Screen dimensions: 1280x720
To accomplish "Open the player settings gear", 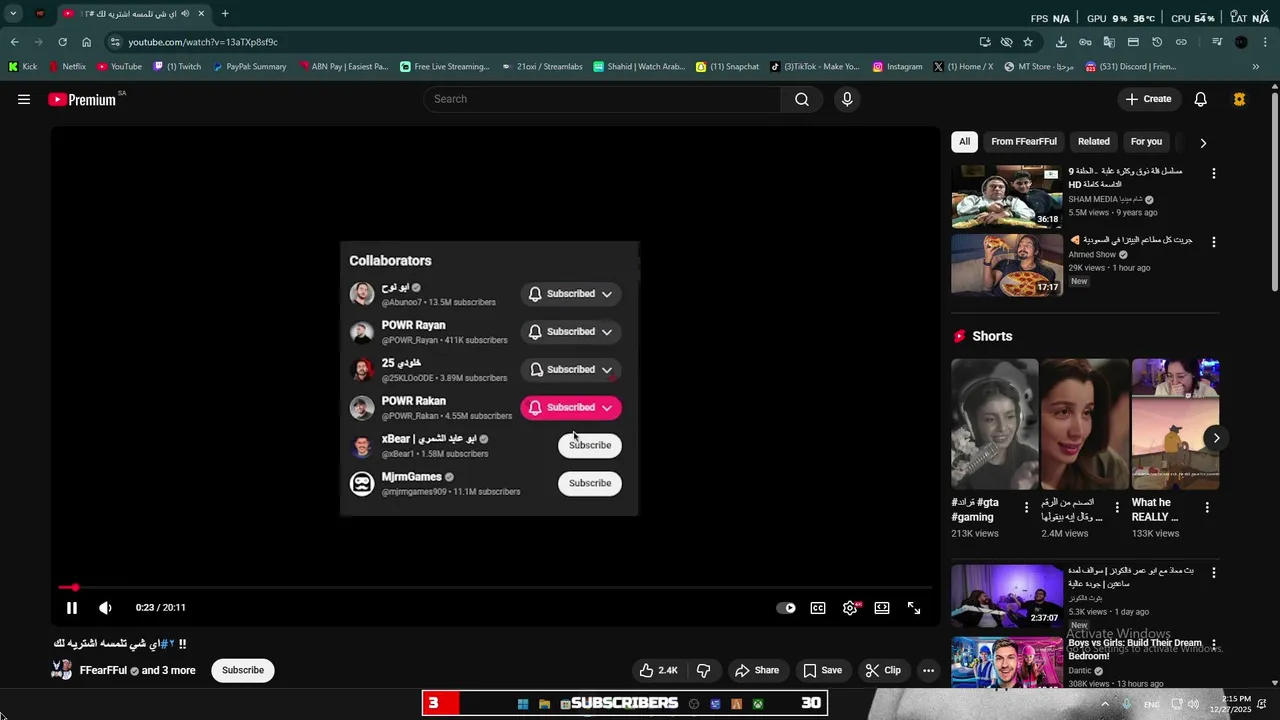I will coord(850,608).
